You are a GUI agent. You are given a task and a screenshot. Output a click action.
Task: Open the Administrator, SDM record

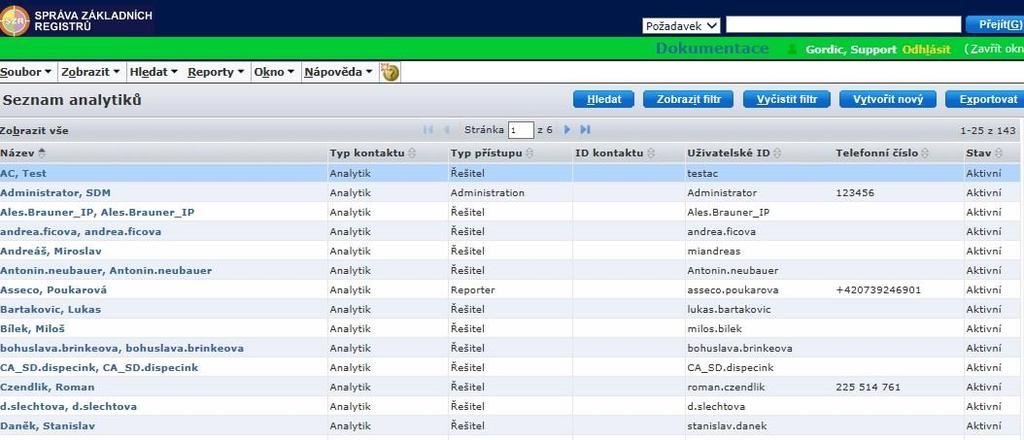coord(56,193)
